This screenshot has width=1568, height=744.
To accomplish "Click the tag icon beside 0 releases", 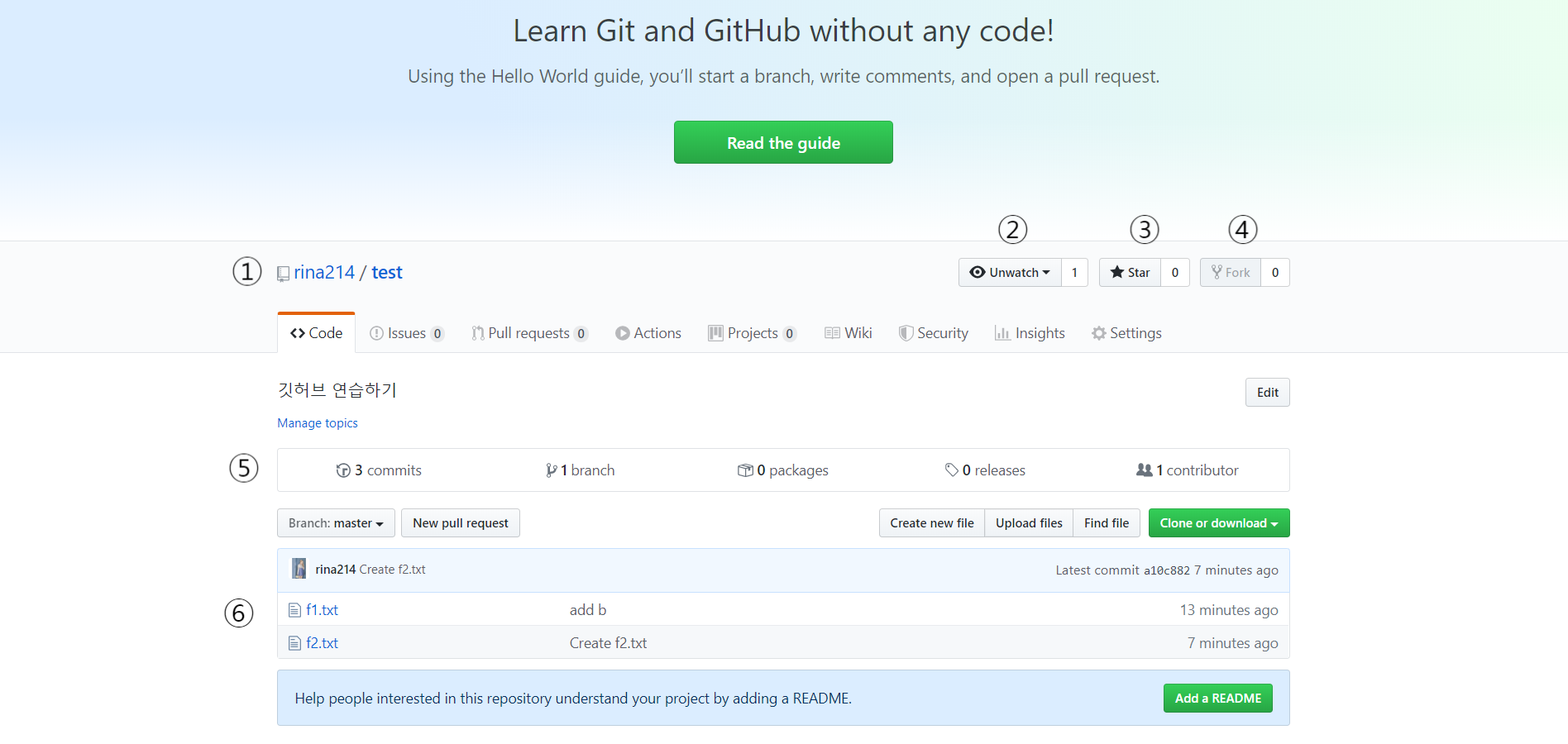I will (x=952, y=470).
